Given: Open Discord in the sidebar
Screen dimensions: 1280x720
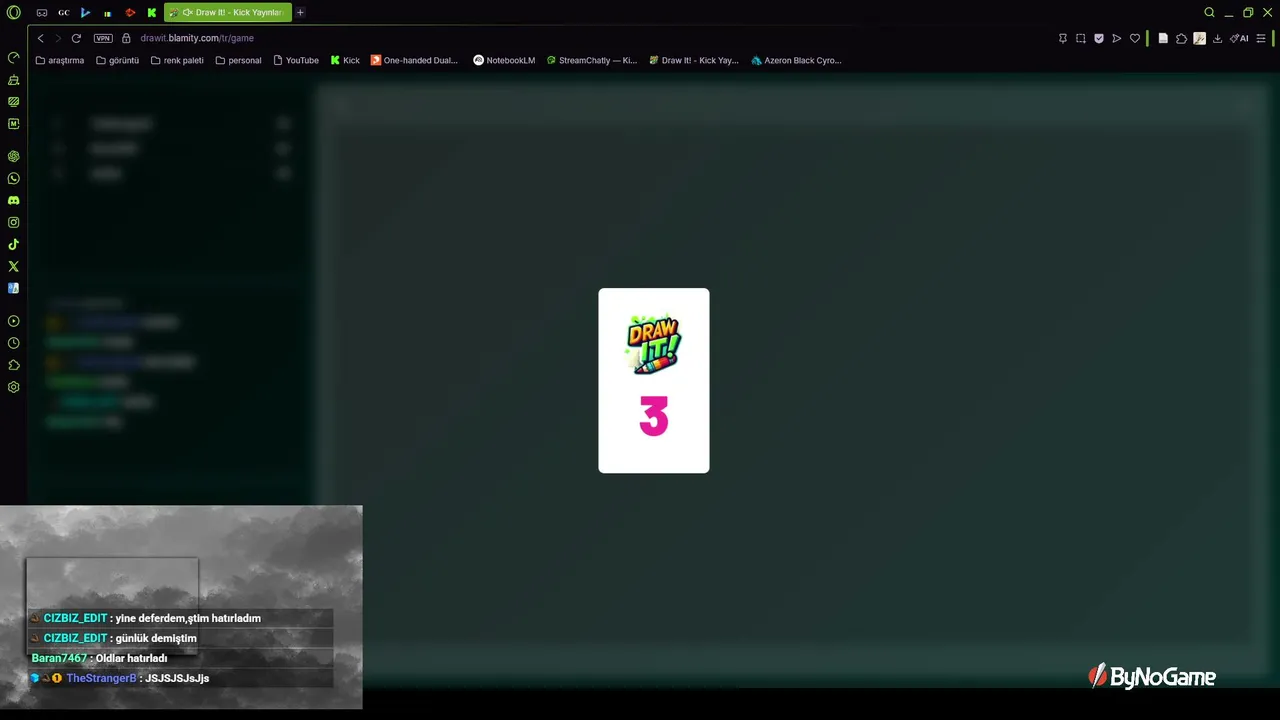Looking at the screenshot, I should (14, 200).
